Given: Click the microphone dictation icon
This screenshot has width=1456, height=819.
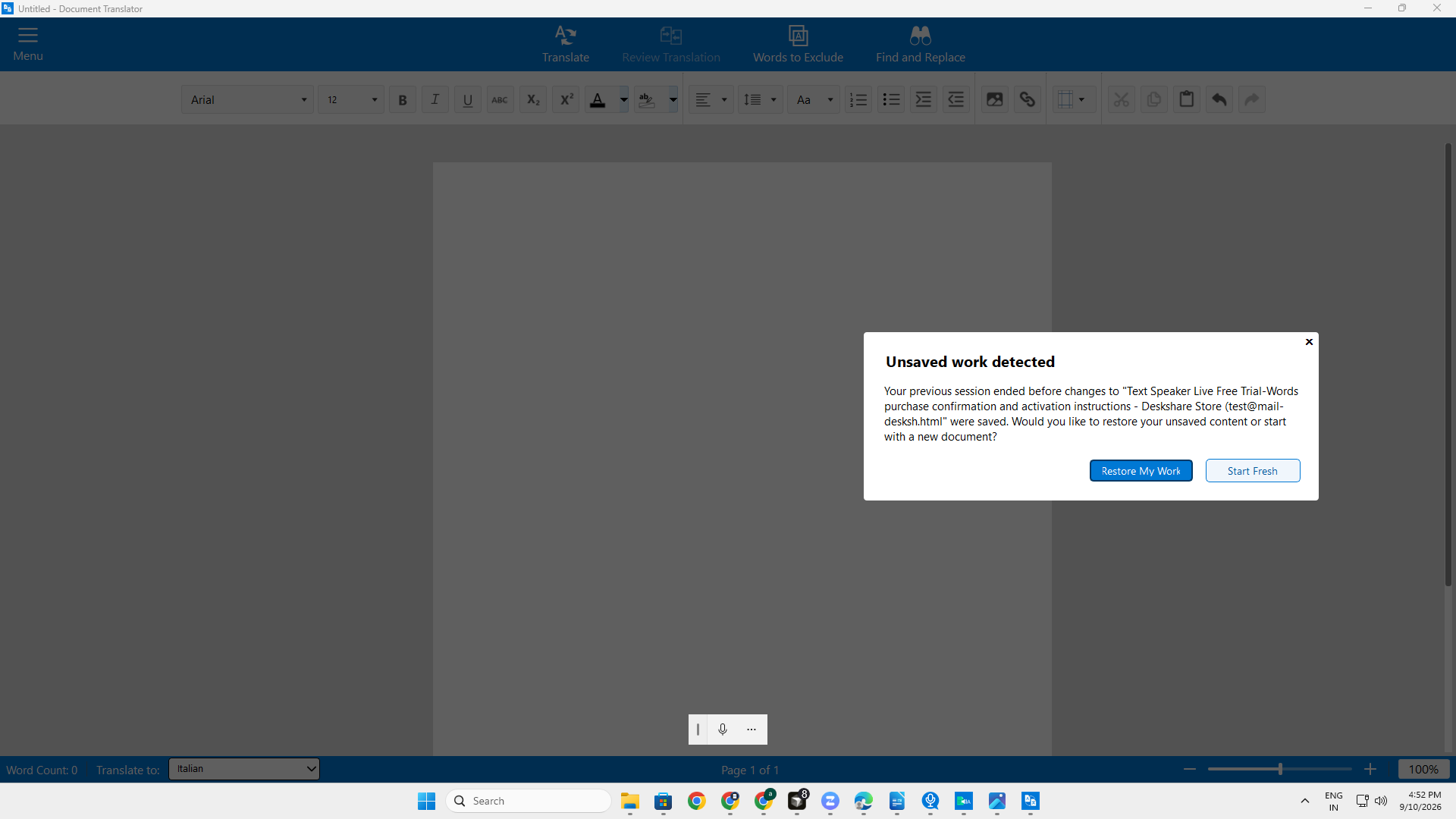Looking at the screenshot, I should [723, 730].
